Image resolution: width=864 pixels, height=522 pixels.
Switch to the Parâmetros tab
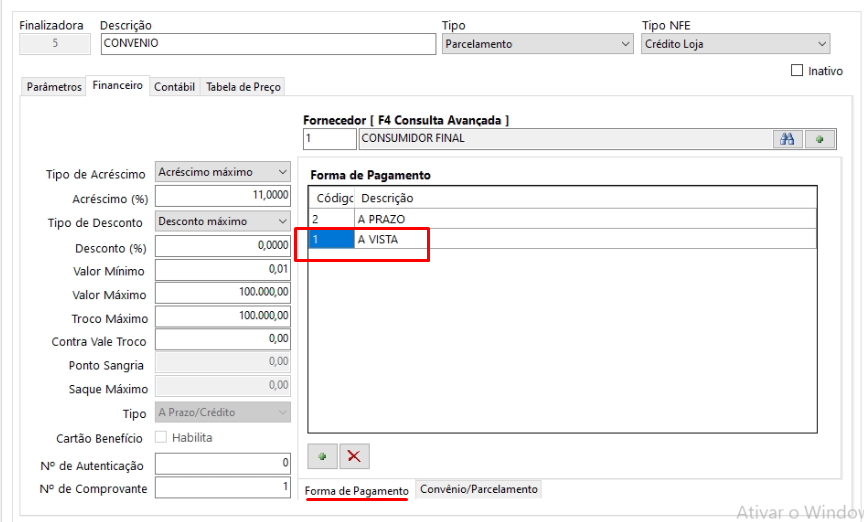tap(54, 87)
